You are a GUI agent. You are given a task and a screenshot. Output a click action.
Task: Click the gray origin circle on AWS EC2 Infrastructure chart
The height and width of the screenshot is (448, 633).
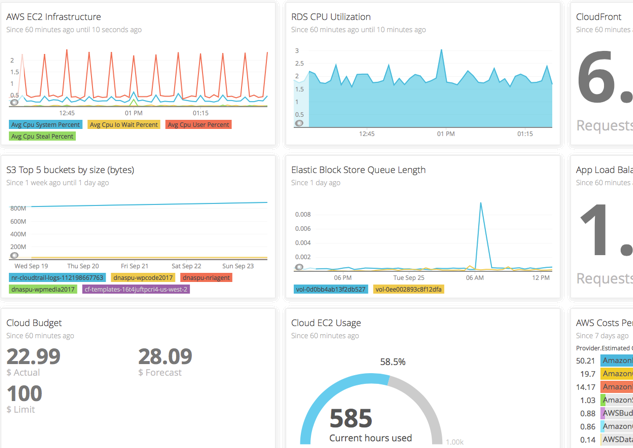click(x=14, y=102)
